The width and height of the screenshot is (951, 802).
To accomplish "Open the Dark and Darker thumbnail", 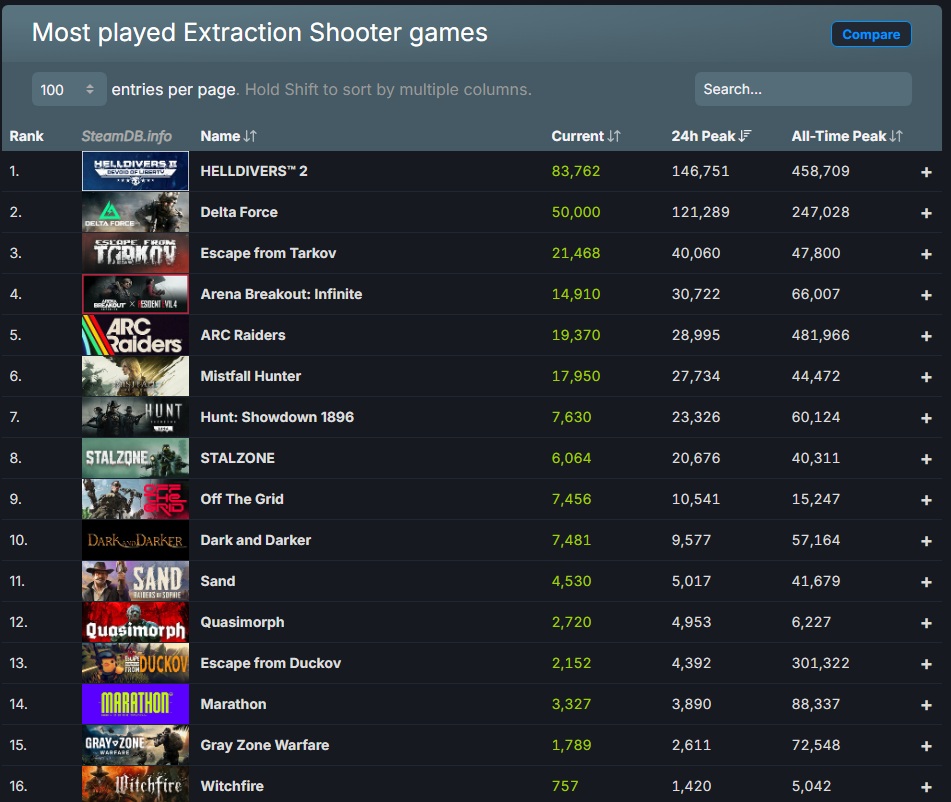I will pyautogui.click(x=135, y=540).
